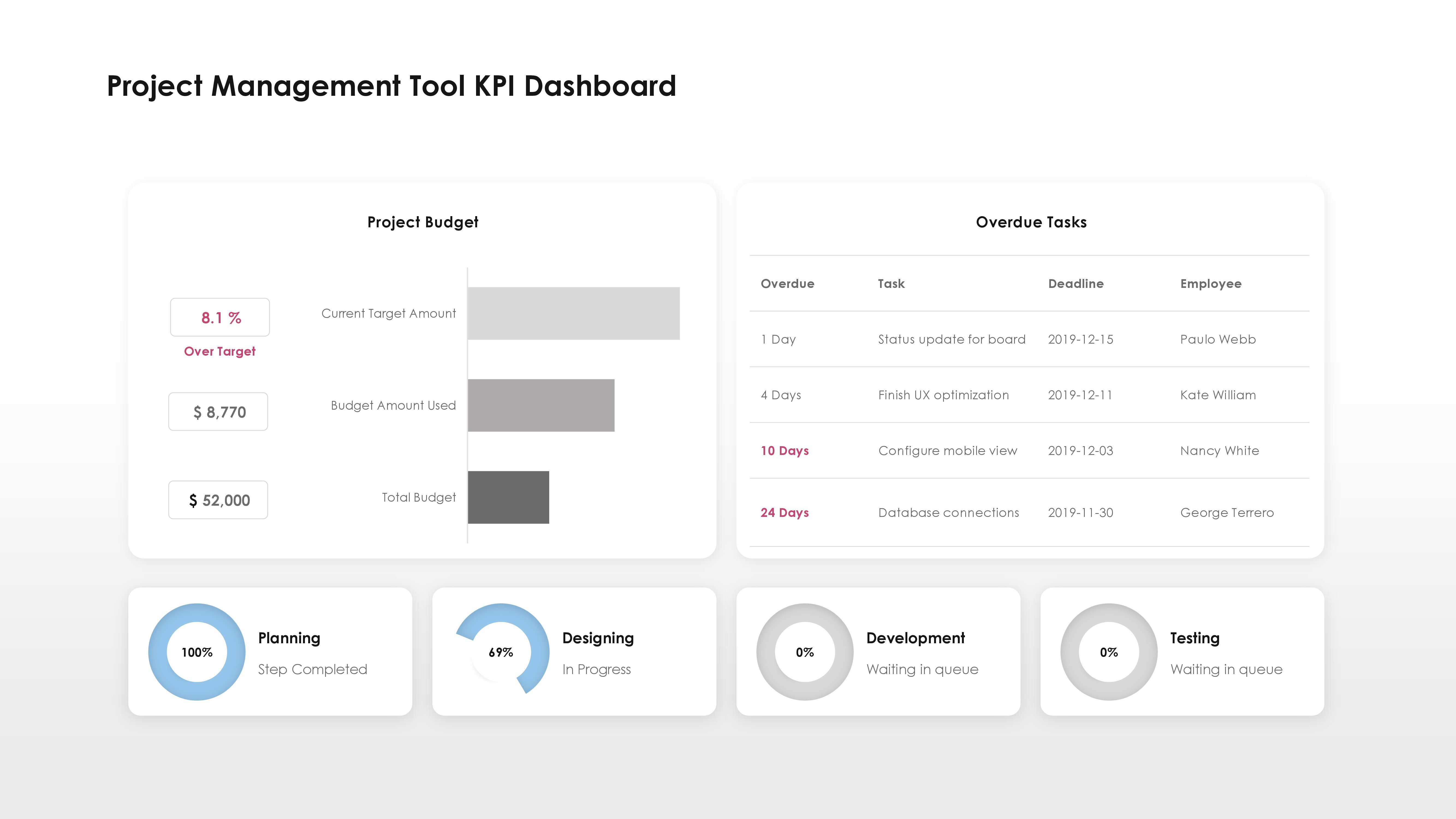Screen dimensions: 1456x819
Task: Select the 4 Days overdue cell
Action: pyautogui.click(x=781, y=395)
